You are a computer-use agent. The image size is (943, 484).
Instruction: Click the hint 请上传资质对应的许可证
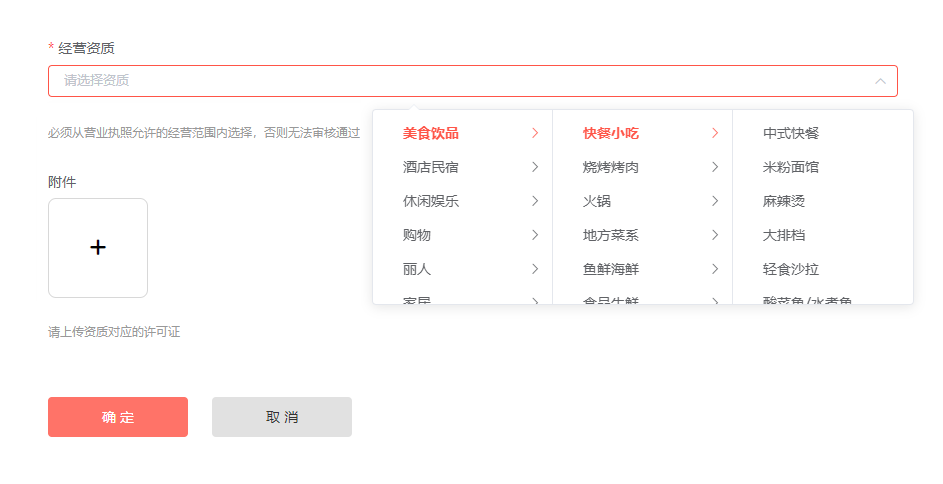[114, 332]
